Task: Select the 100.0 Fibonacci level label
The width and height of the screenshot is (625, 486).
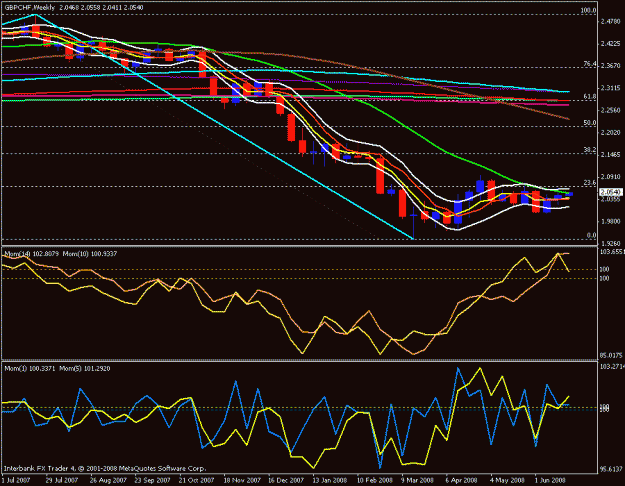Action: (x=588, y=10)
